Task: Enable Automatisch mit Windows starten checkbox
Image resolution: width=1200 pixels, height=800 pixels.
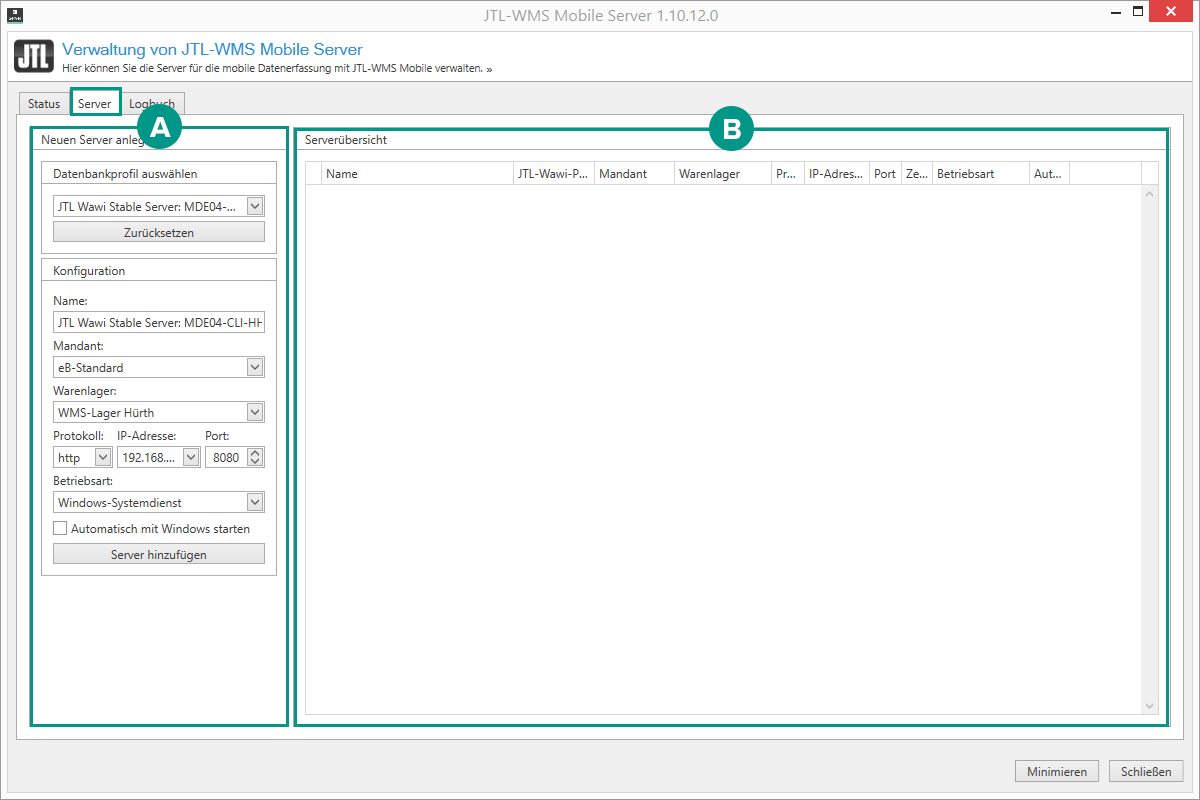Action: [x=60, y=528]
